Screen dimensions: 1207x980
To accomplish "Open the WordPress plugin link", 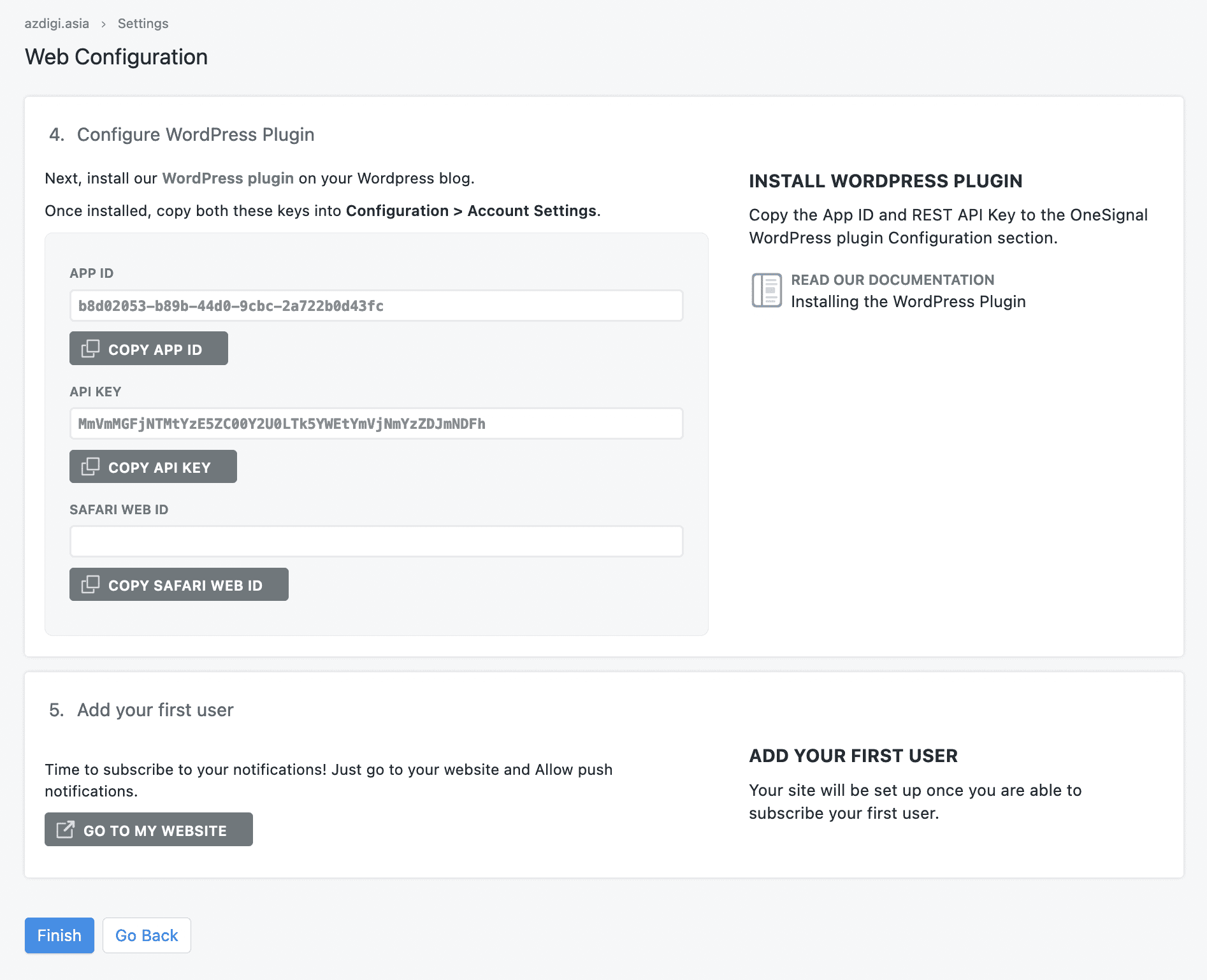I will tap(228, 178).
